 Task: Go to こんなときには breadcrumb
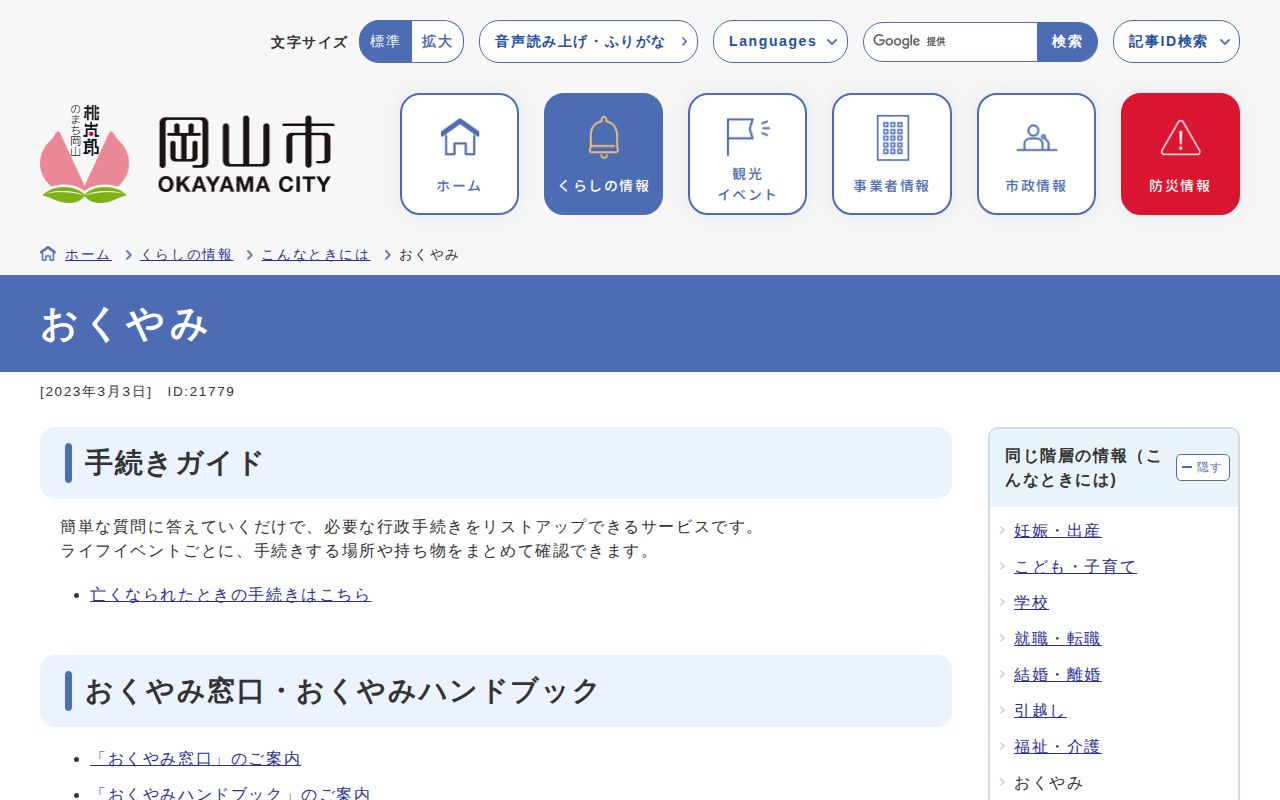coord(315,255)
